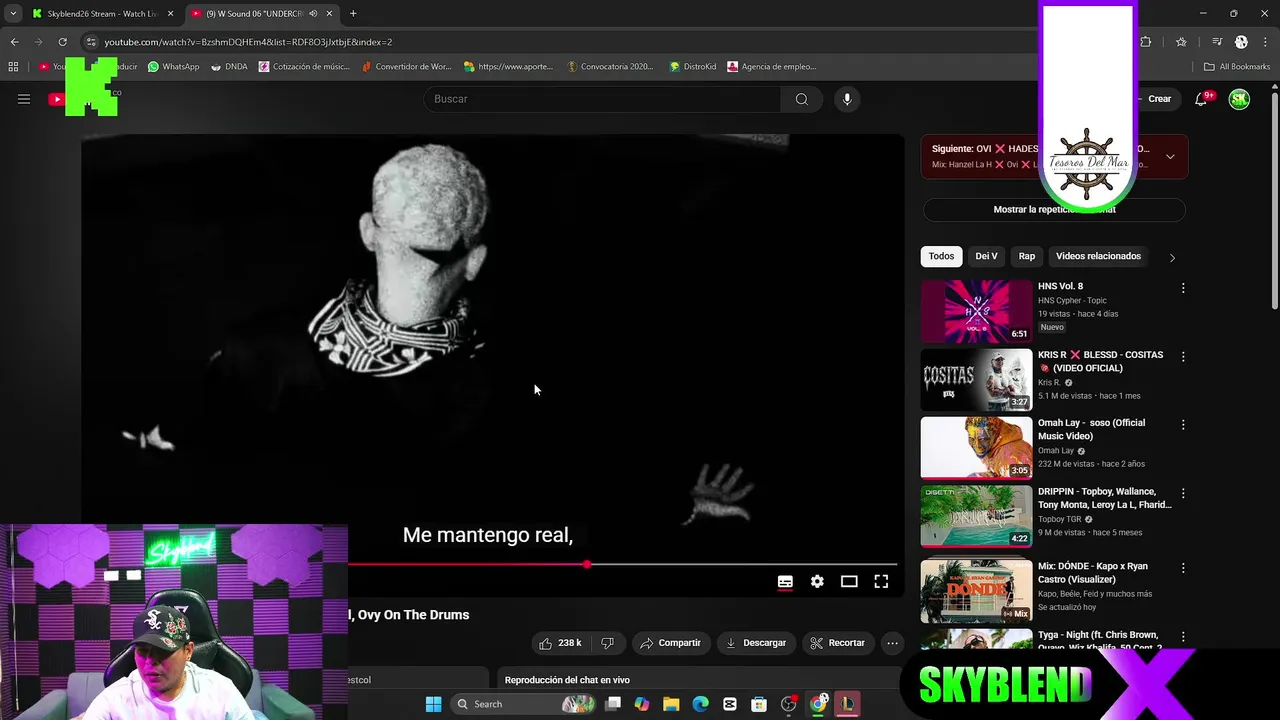The image size is (1280, 720).
Task: Open a new browser tab
Action: [353, 14]
